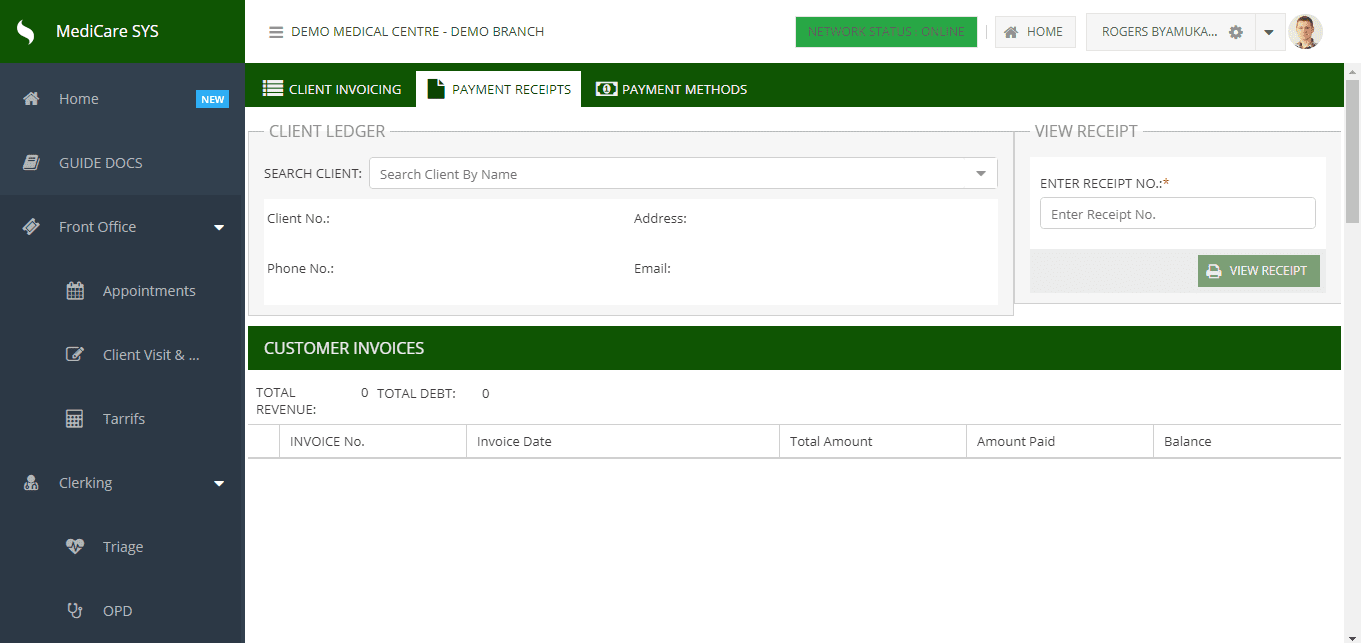The height and width of the screenshot is (643, 1361).
Task: Click the vertical page scrollbar thumb
Action: pos(1352,150)
